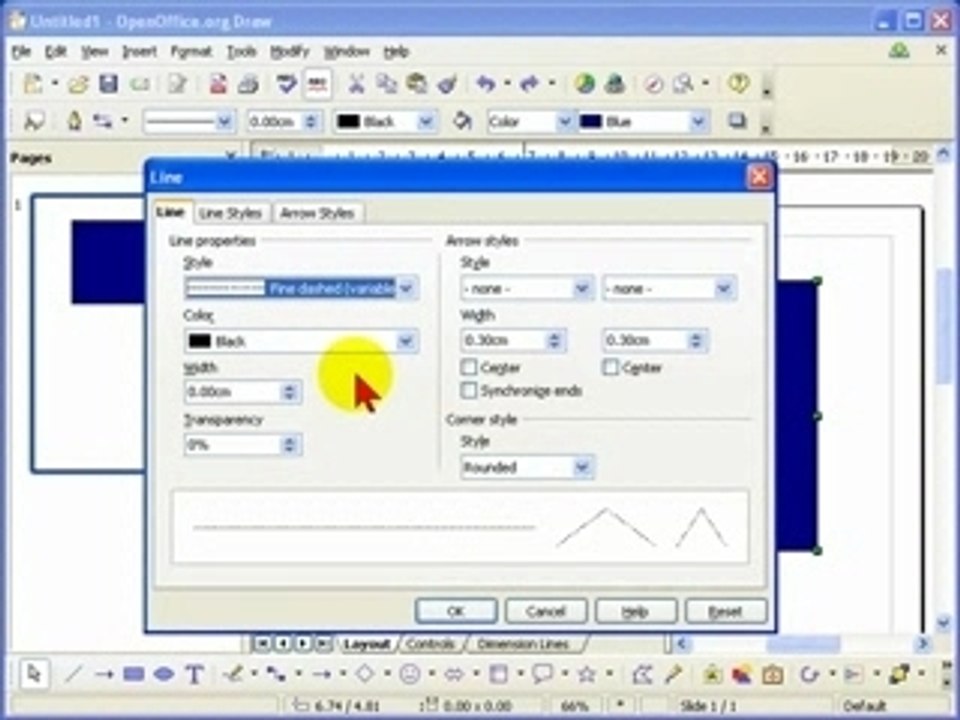
Task: Select the Connector tool
Action: pos(276,674)
